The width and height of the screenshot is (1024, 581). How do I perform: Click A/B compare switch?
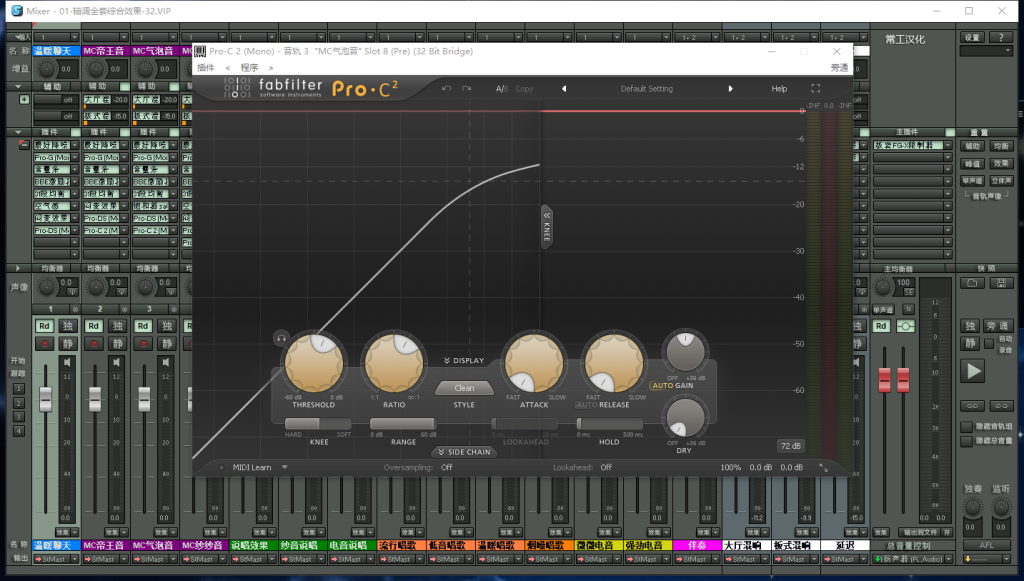coord(502,88)
